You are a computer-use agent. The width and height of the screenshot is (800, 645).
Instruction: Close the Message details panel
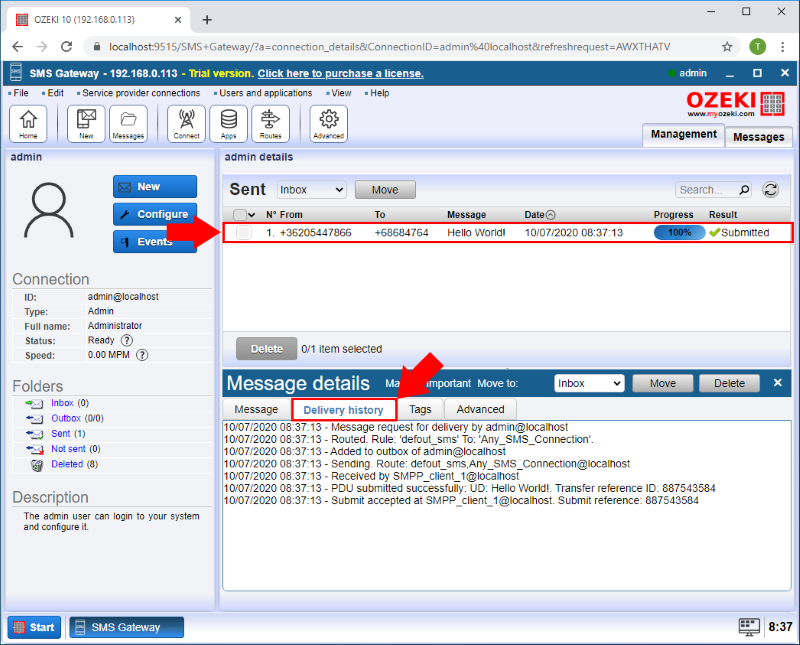click(778, 383)
